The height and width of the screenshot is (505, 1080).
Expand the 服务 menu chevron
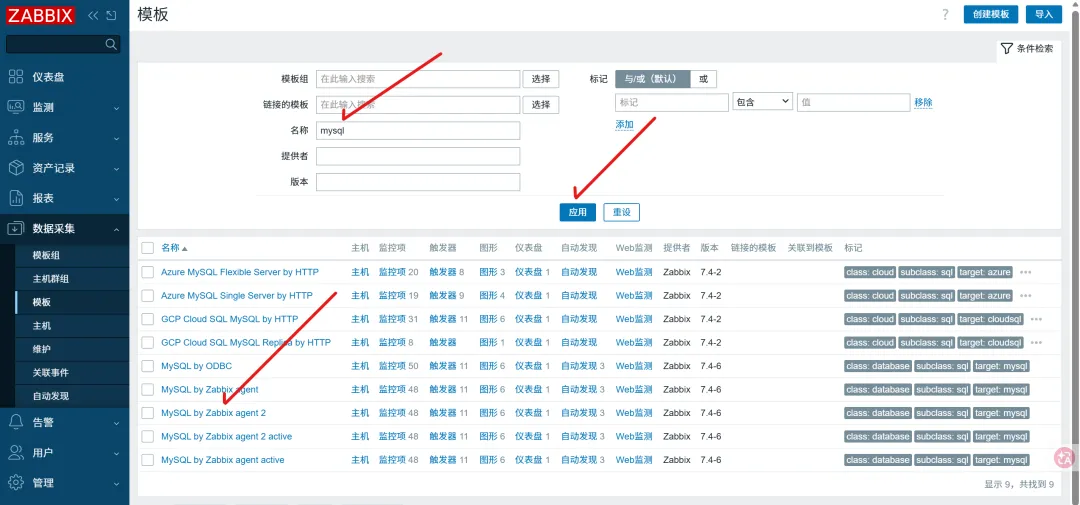pyautogui.click(x=116, y=138)
